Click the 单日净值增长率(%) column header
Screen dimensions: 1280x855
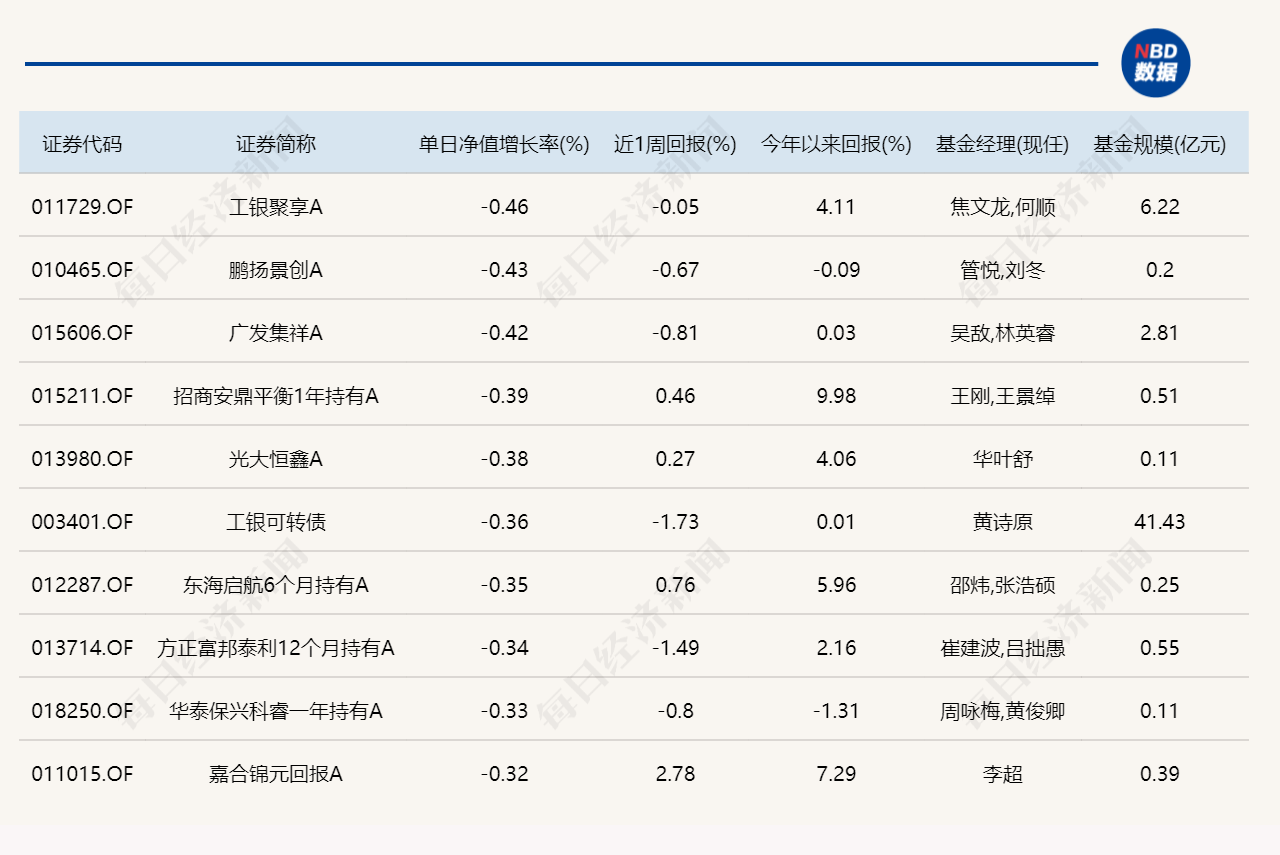(x=504, y=144)
